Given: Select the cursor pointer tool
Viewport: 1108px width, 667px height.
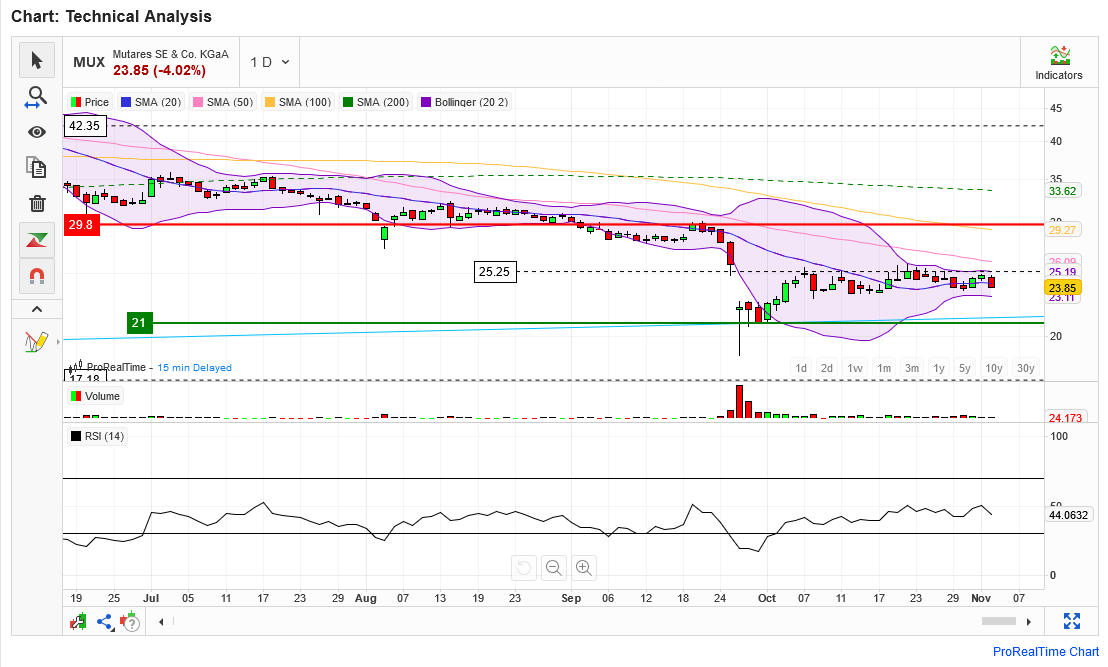Looking at the screenshot, I should pyautogui.click(x=37, y=60).
